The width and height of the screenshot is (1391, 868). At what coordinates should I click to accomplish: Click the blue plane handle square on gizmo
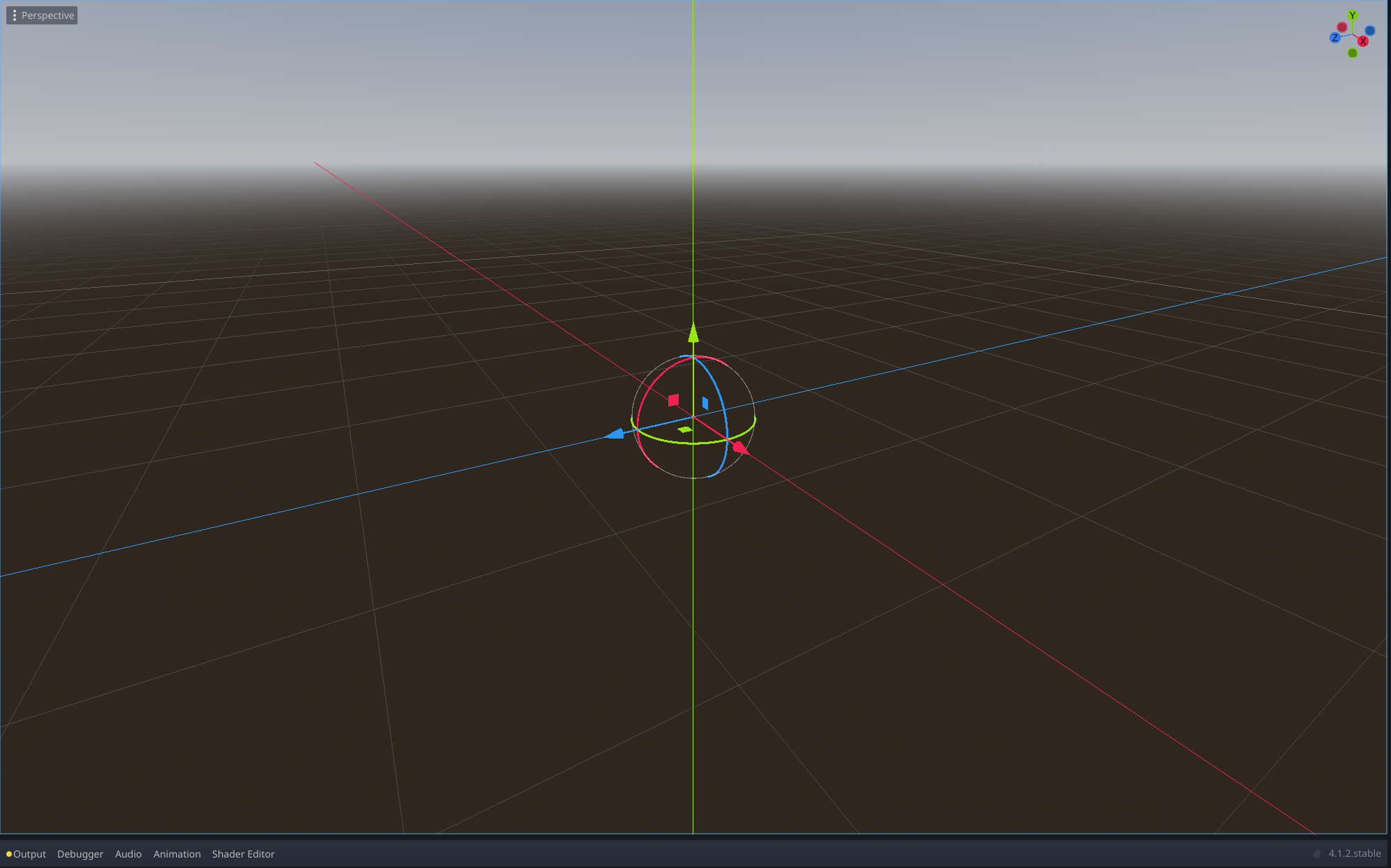(705, 403)
